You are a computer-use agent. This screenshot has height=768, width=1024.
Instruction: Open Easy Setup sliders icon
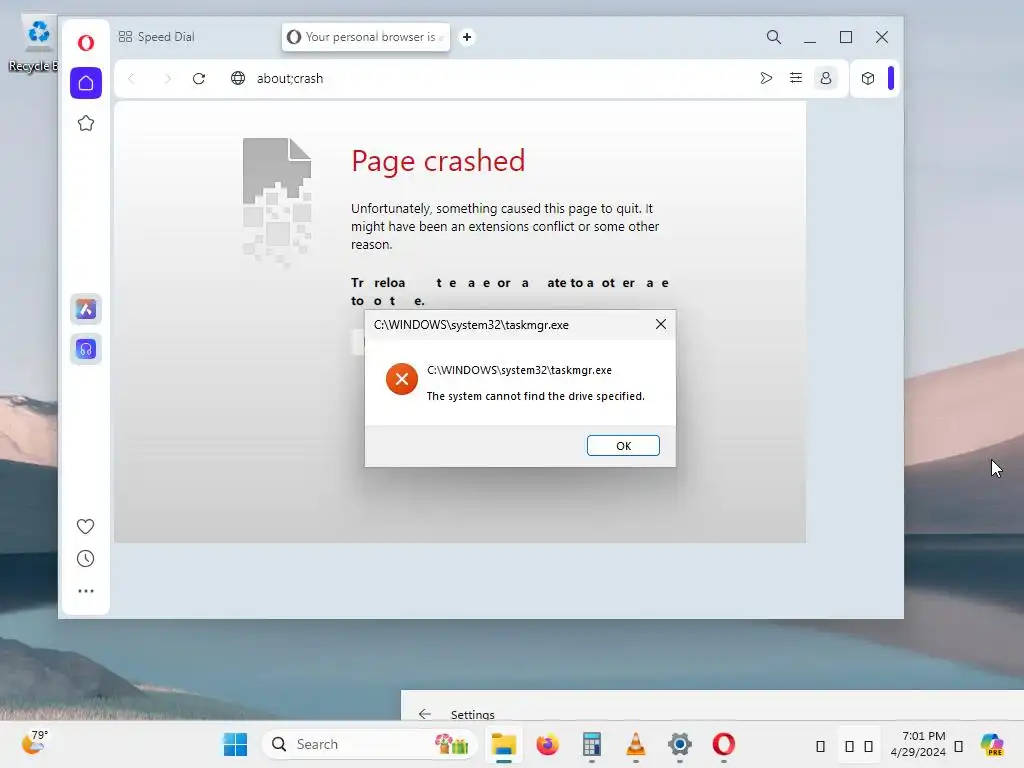point(795,78)
